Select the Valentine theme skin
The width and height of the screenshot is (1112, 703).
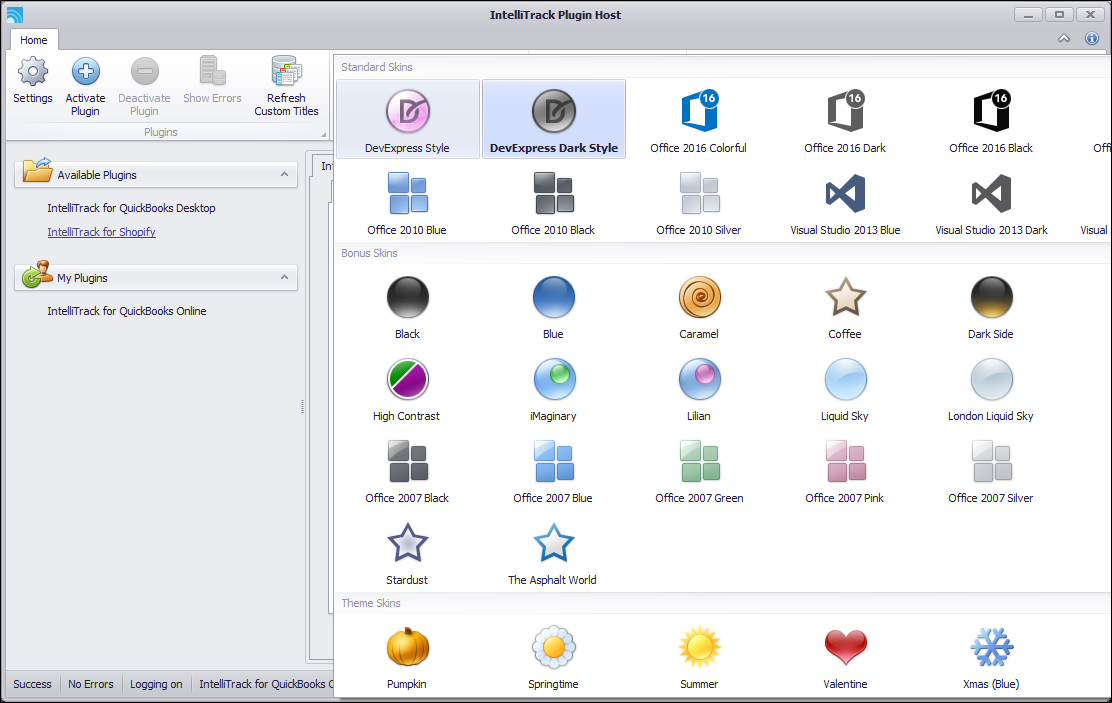point(845,657)
